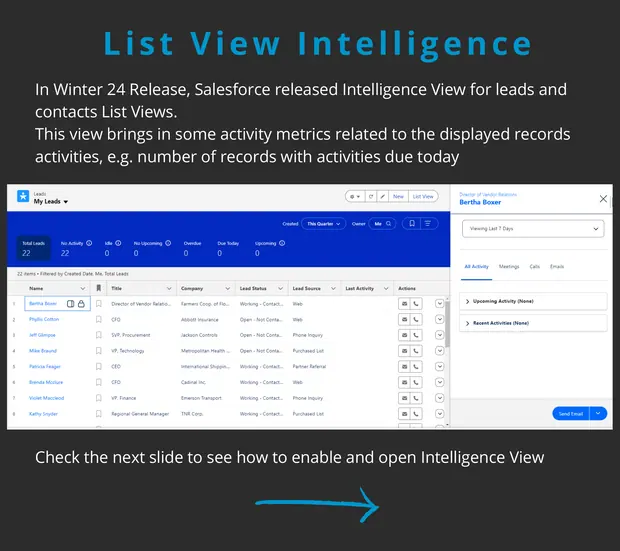The width and height of the screenshot is (620, 551).
Task: Expand the Recent Activities section
Action: 467,323
